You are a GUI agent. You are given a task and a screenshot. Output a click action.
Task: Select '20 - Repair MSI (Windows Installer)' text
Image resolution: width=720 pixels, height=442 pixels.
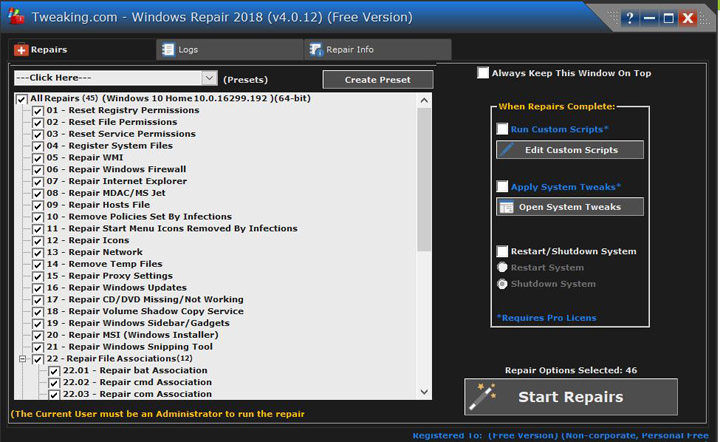tap(132, 335)
